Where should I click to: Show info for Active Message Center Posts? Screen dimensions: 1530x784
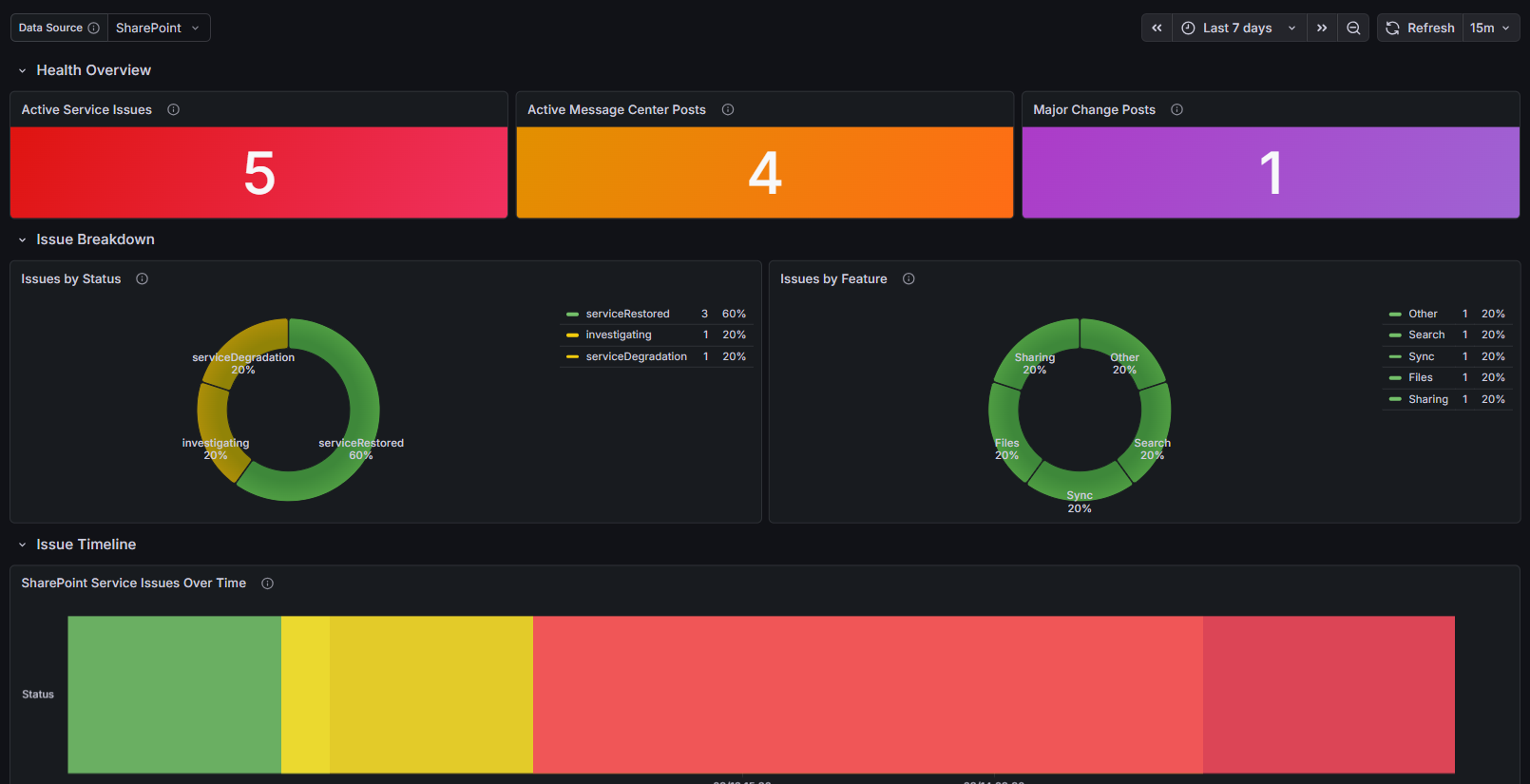(x=728, y=109)
